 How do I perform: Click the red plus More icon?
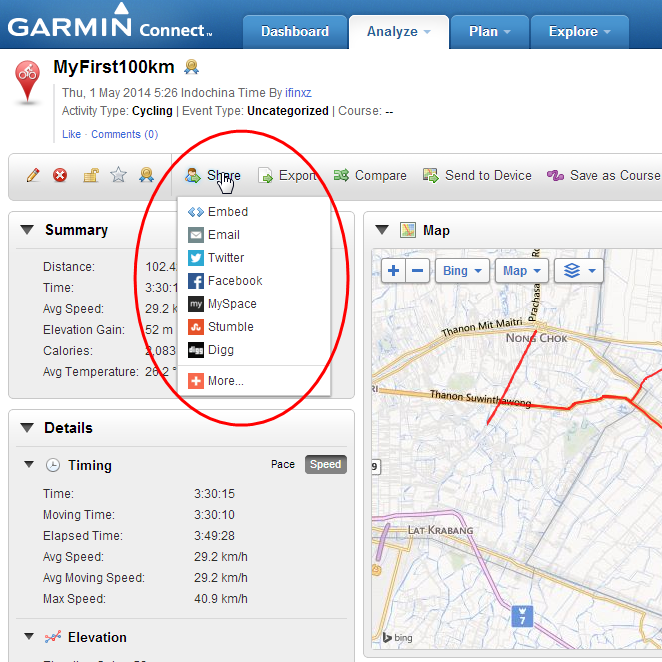click(x=196, y=381)
